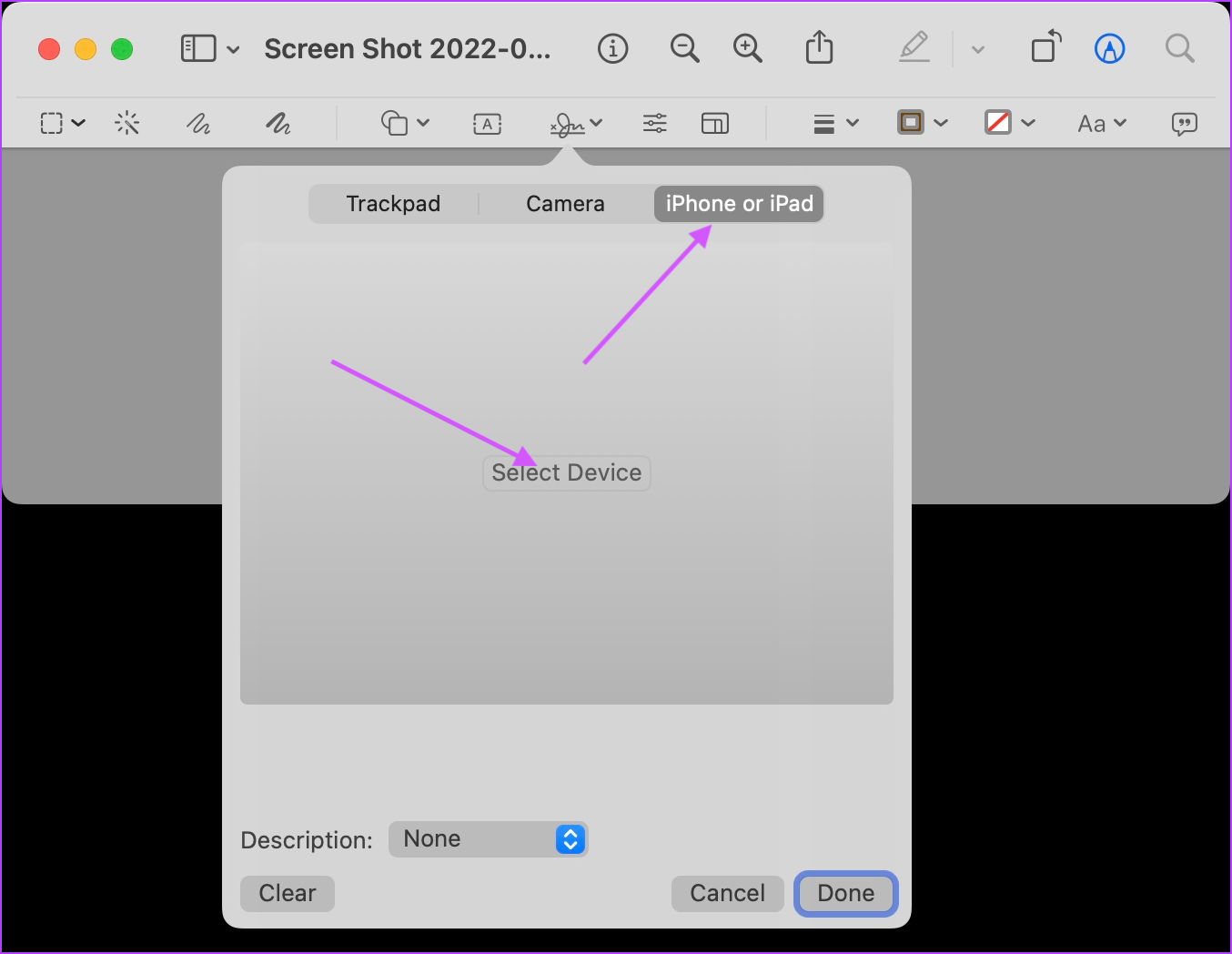Image resolution: width=1232 pixels, height=954 pixels.
Task: Select the Sketch tool
Action: [198, 123]
